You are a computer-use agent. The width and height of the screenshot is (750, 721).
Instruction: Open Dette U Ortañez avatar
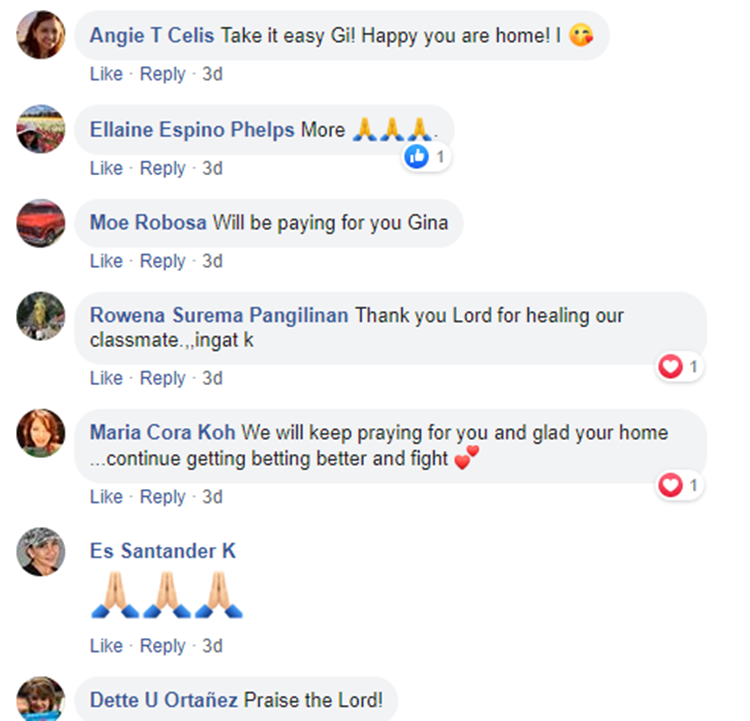41,699
